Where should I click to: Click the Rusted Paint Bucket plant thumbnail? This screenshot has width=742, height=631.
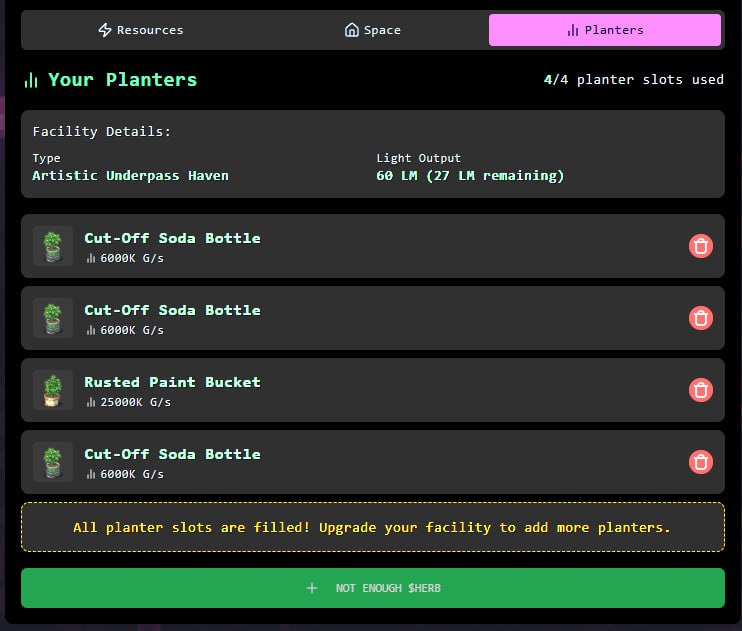click(52, 390)
